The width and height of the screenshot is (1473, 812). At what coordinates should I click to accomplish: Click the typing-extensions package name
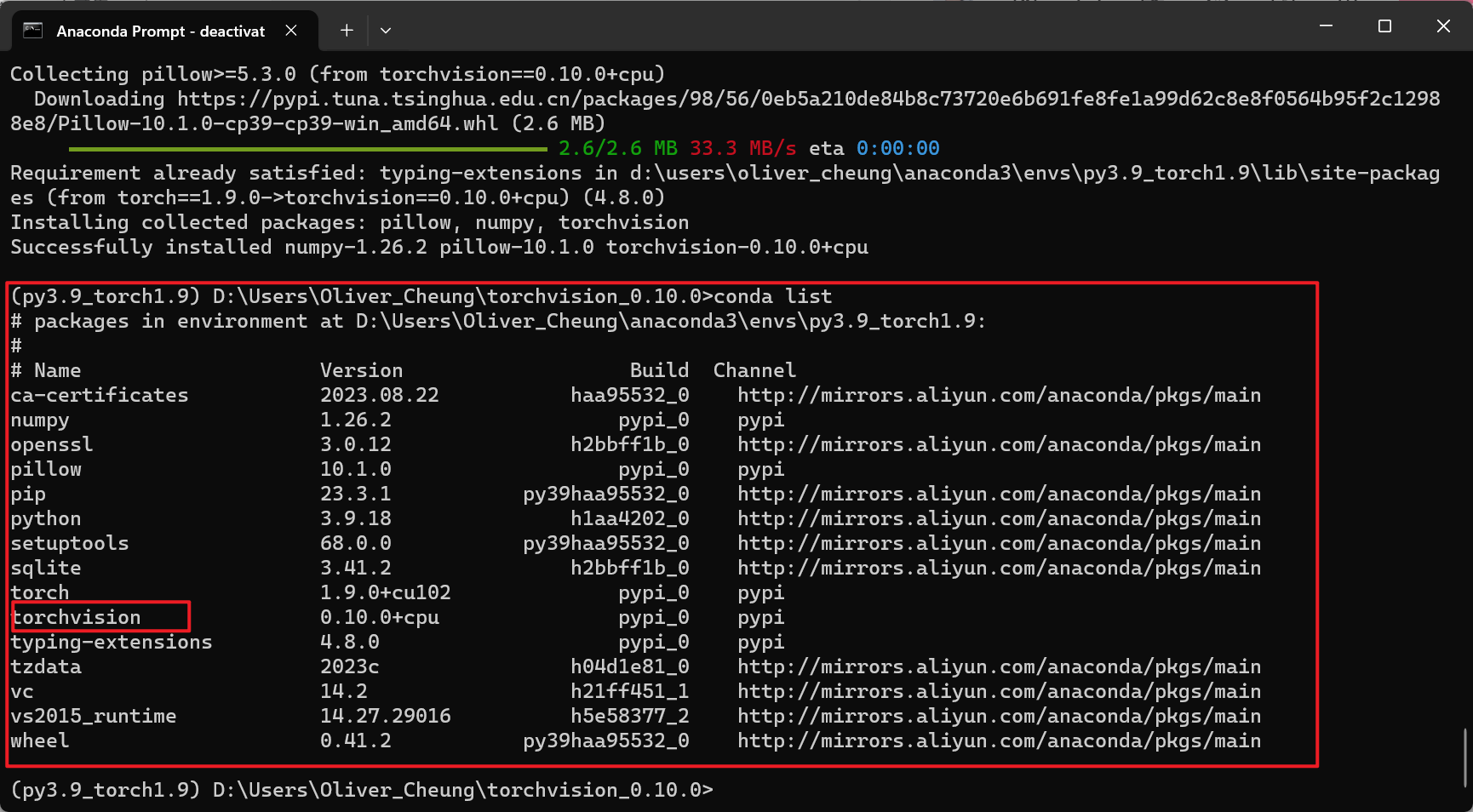coord(112,643)
